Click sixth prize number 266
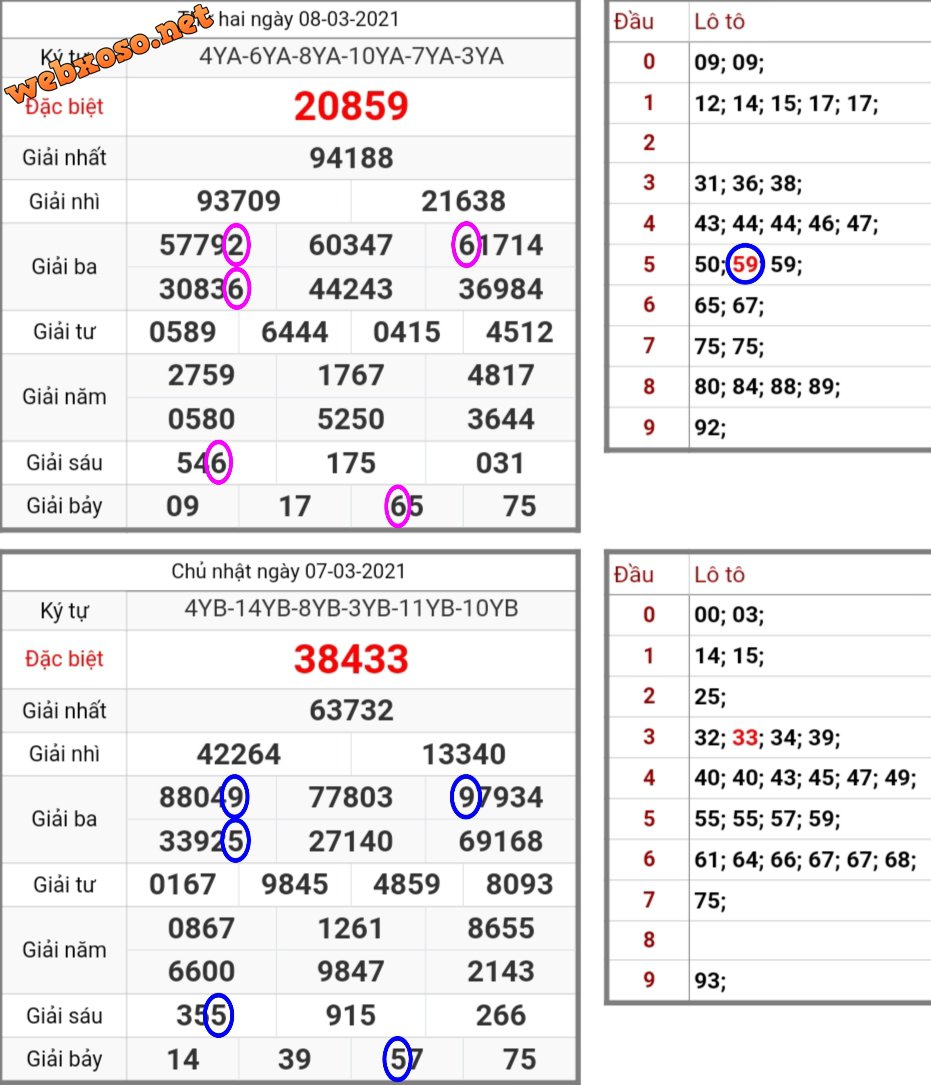The image size is (931, 1085). pyautogui.click(x=500, y=1016)
